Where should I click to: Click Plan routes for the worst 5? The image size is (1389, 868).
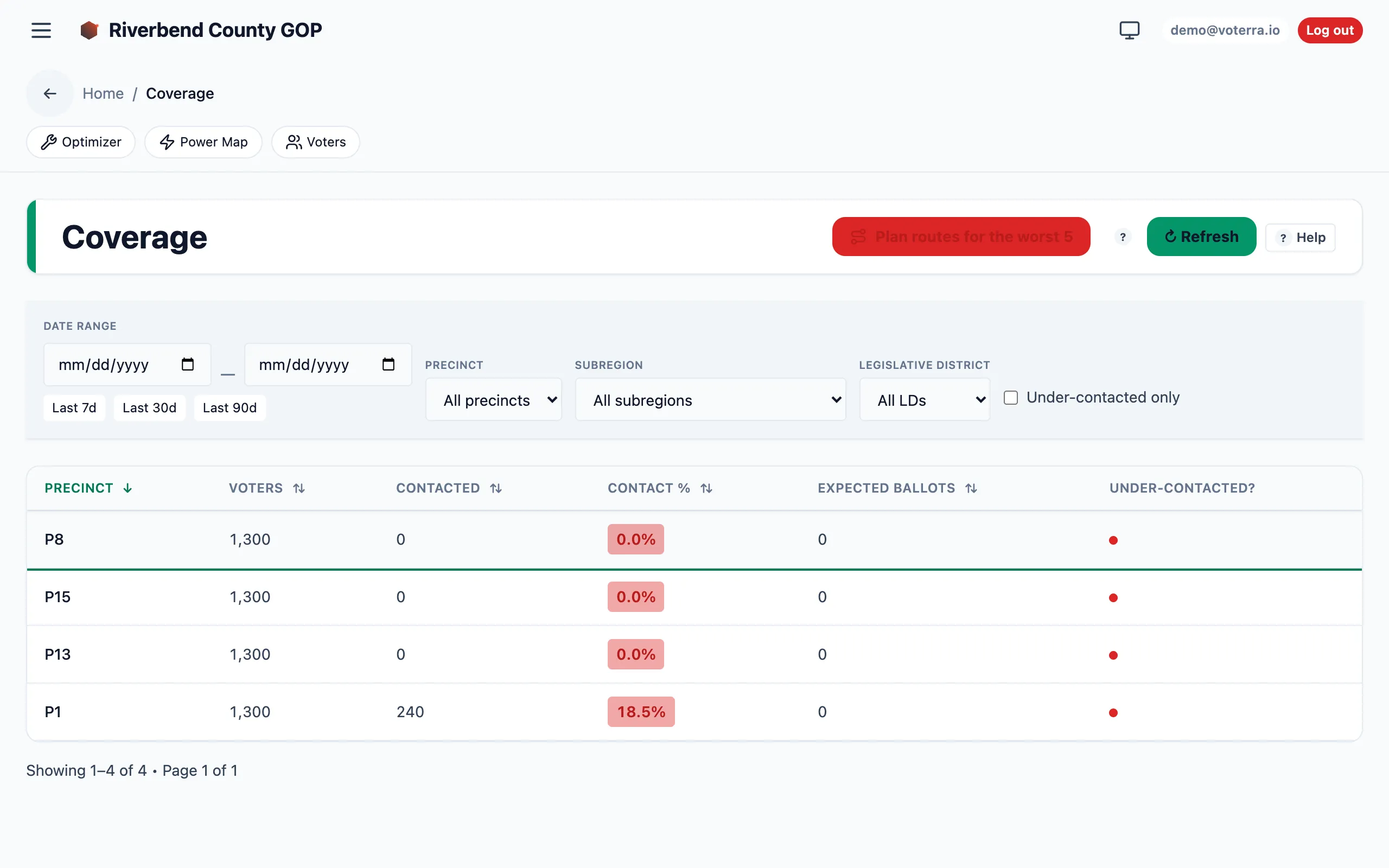[x=961, y=237]
